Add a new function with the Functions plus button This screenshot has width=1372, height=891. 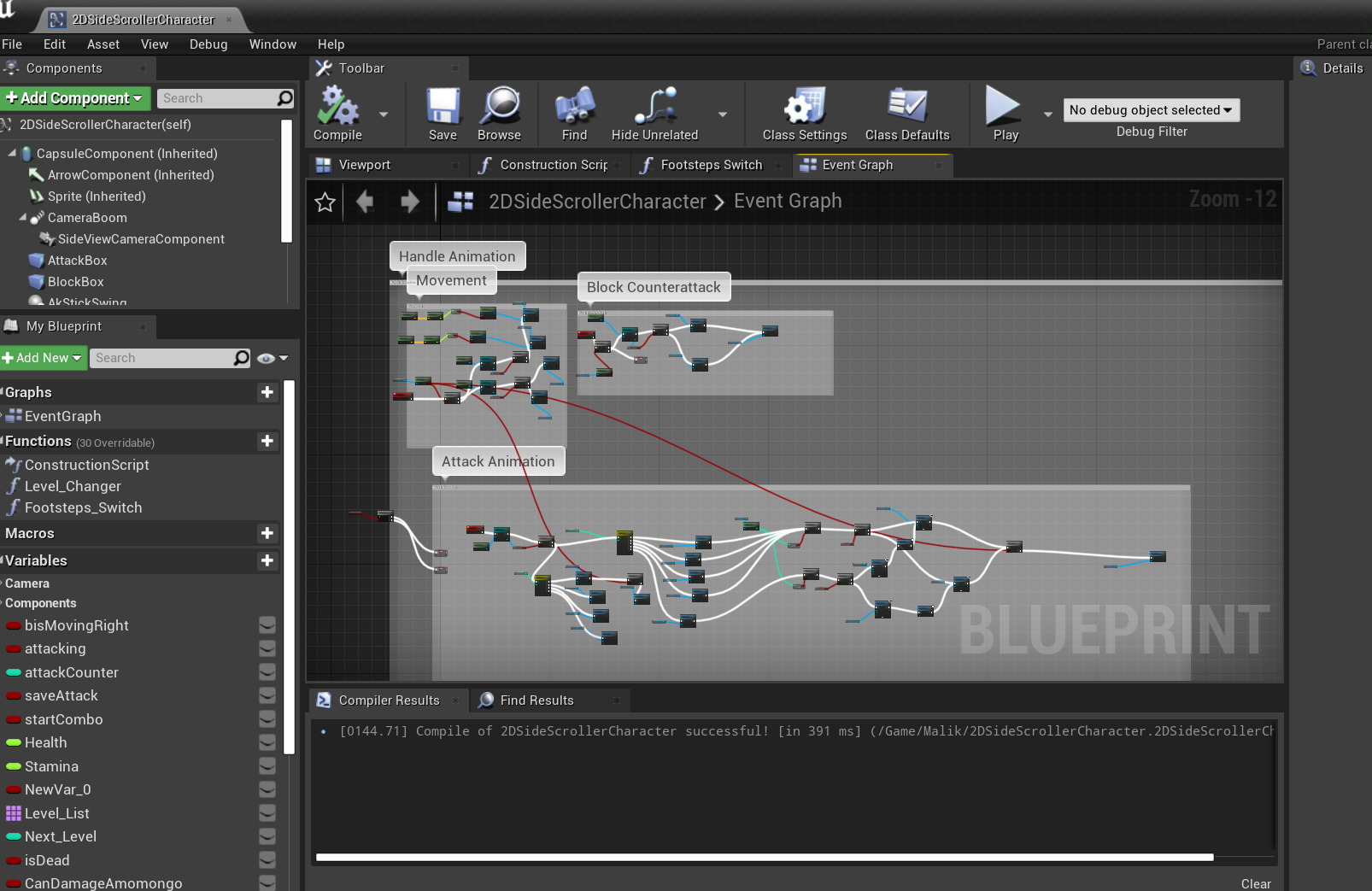pos(267,442)
